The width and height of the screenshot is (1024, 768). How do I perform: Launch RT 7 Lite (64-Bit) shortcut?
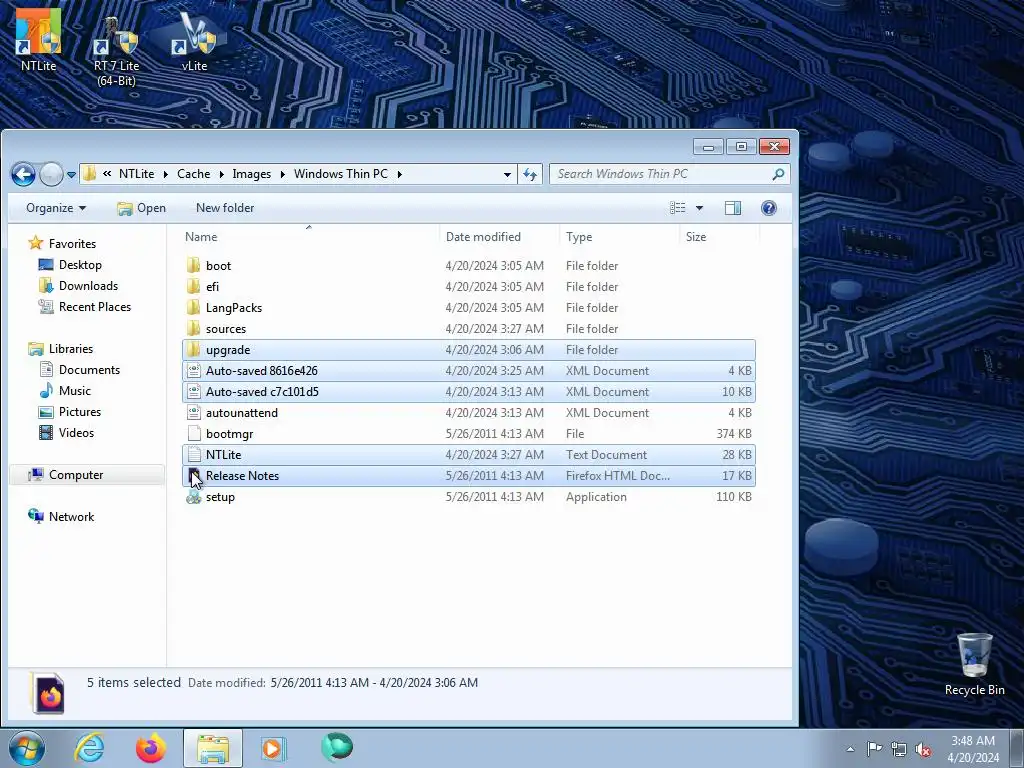[116, 51]
